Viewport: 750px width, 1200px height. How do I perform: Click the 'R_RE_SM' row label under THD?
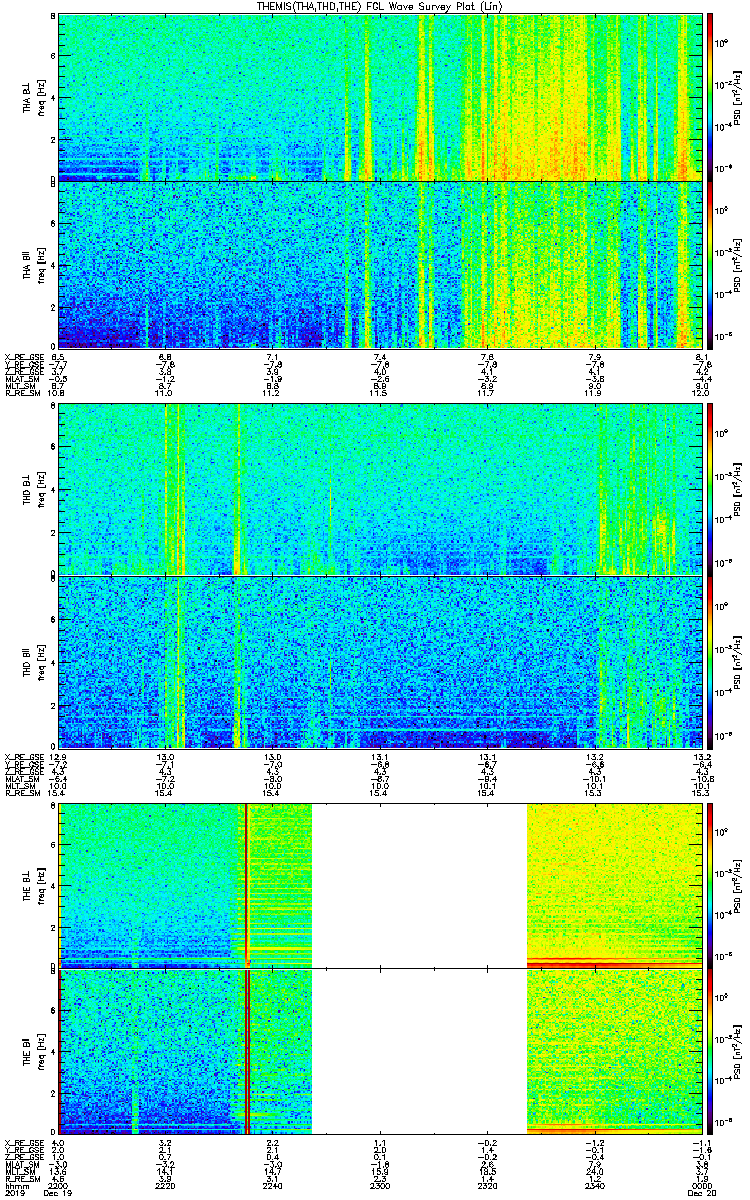tap(21, 794)
